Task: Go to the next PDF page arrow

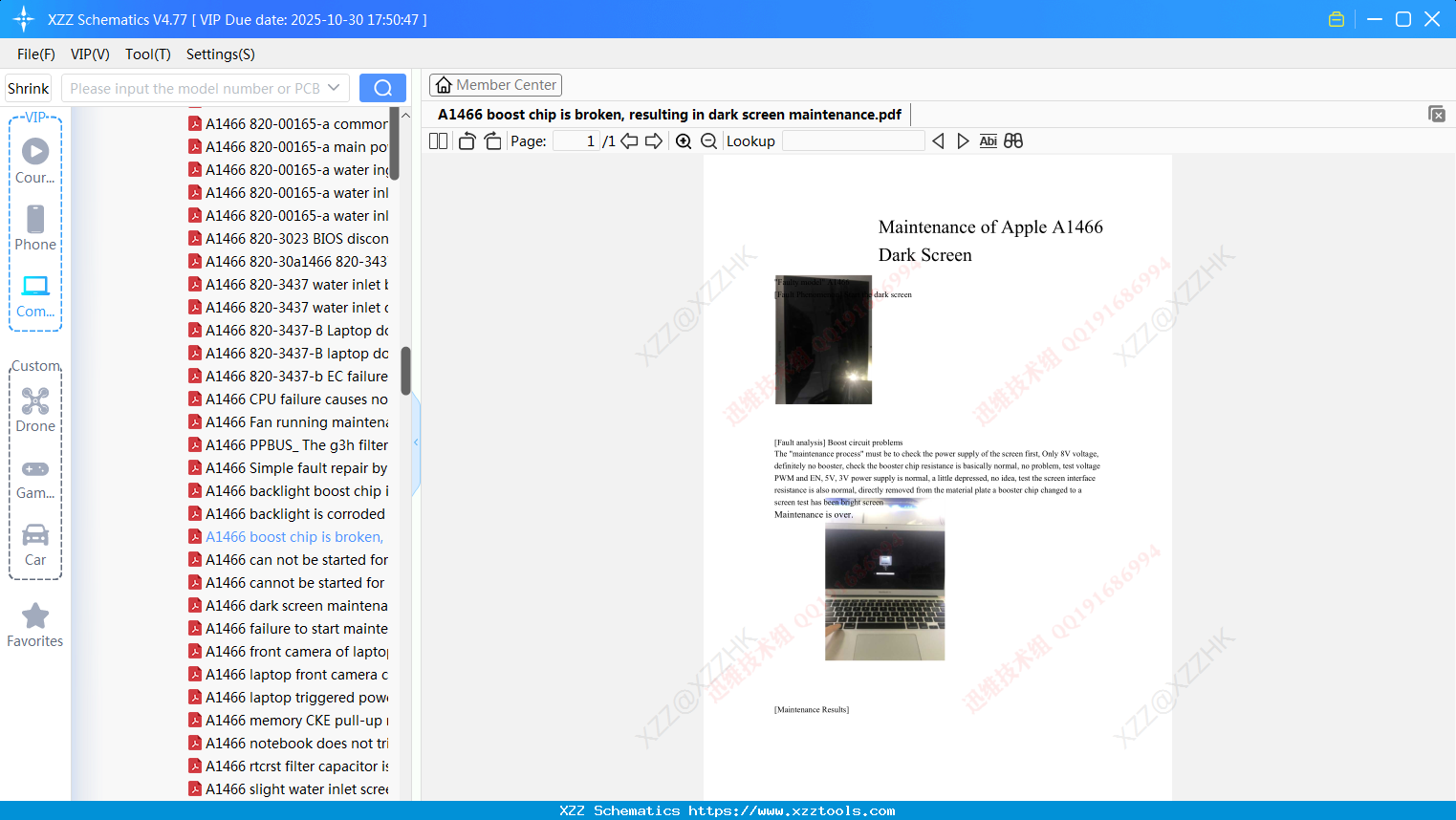Action: pyautogui.click(x=654, y=141)
